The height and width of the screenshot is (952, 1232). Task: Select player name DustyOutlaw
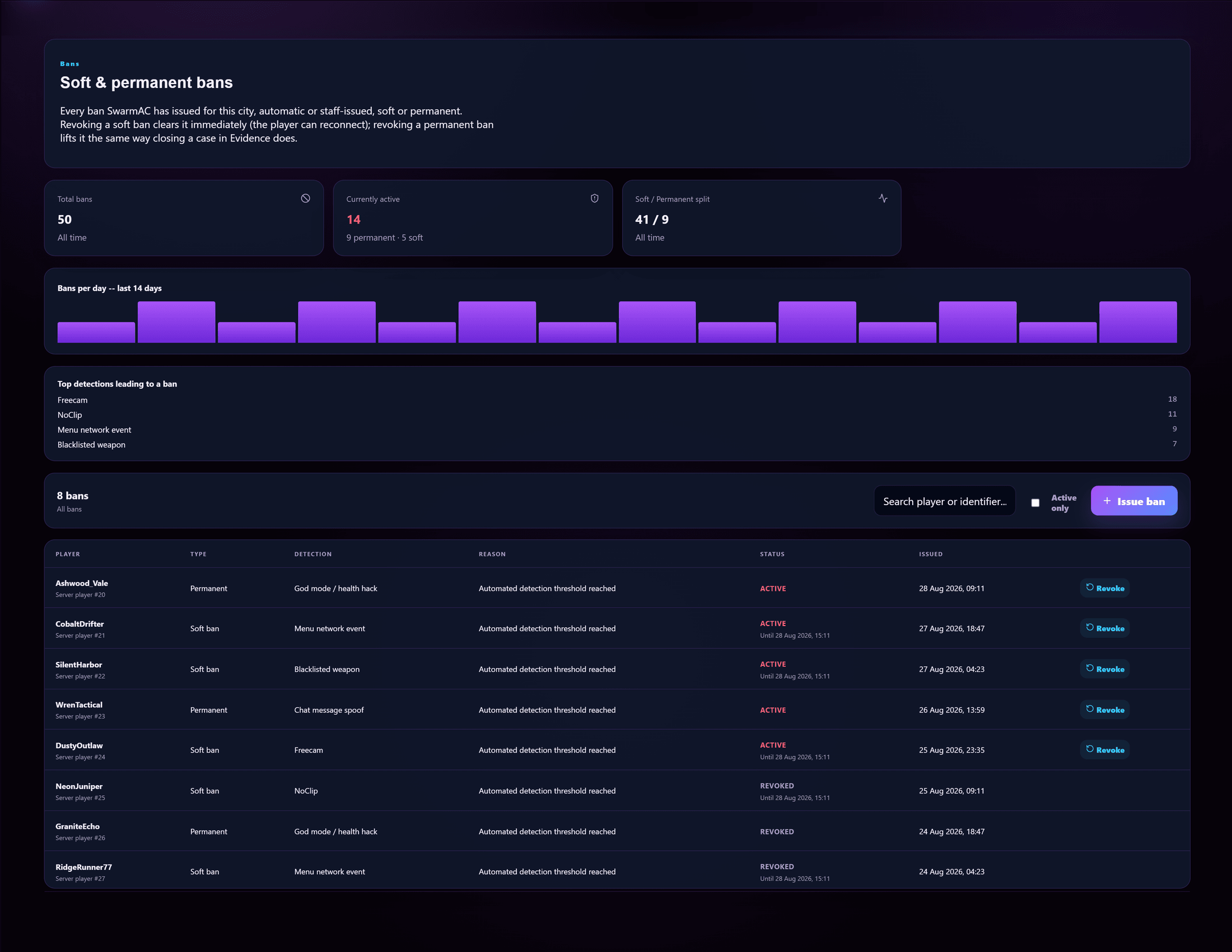tap(79, 745)
